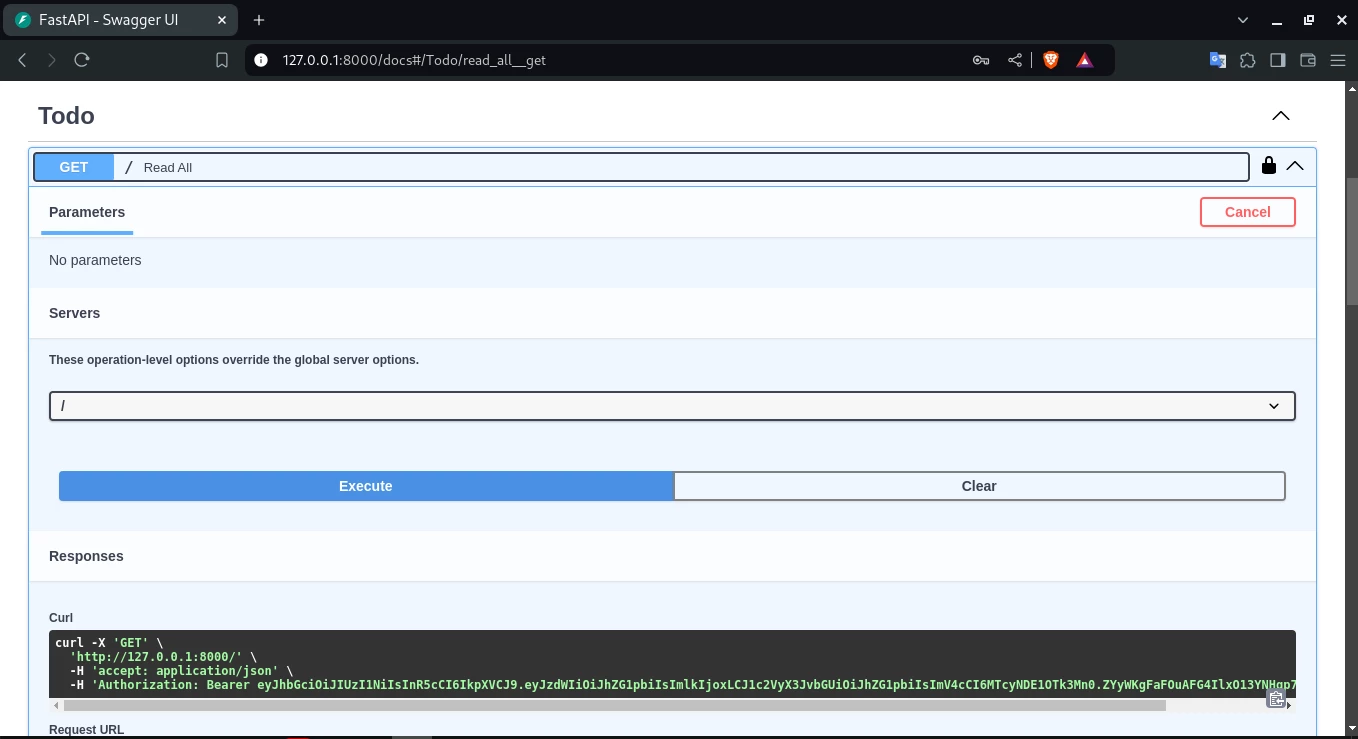Open the tab search dropdown arrow
This screenshot has width=1358, height=739.
(x=1243, y=20)
